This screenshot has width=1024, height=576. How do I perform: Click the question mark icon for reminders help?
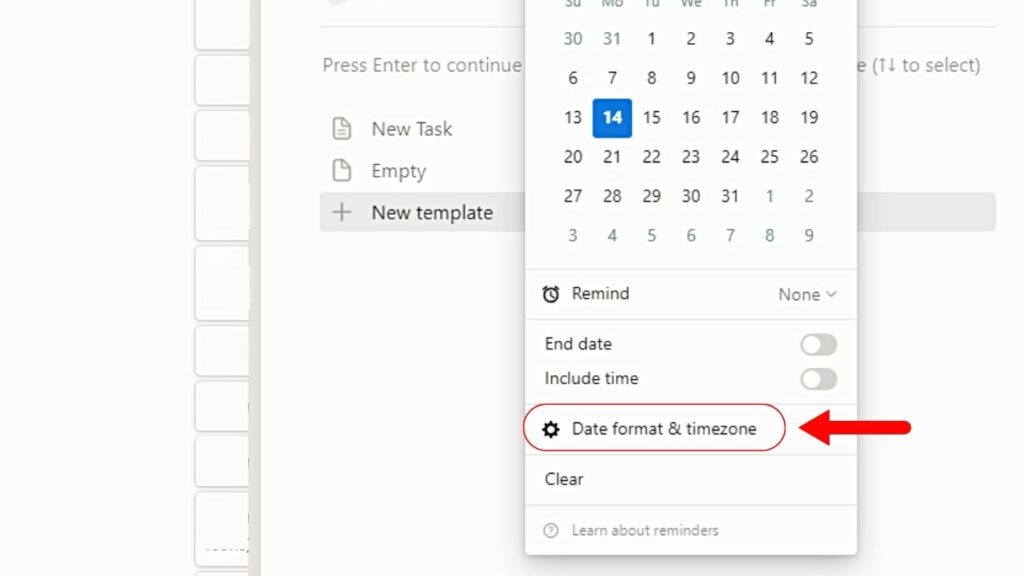pyautogui.click(x=552, y=530)
